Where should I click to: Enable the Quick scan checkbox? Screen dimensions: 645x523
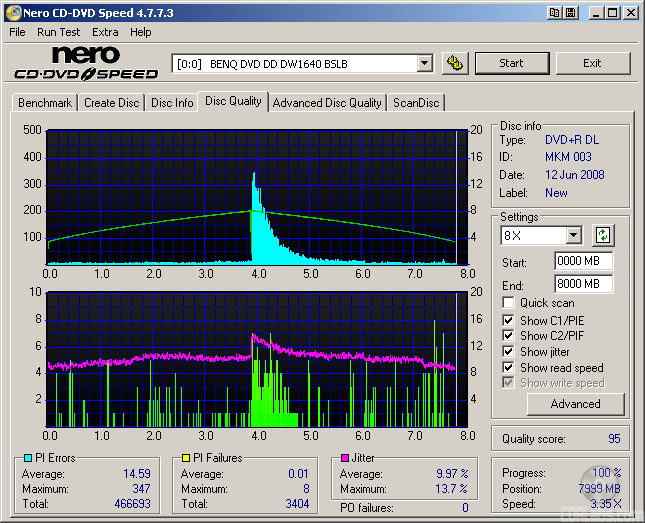point(509,303)
